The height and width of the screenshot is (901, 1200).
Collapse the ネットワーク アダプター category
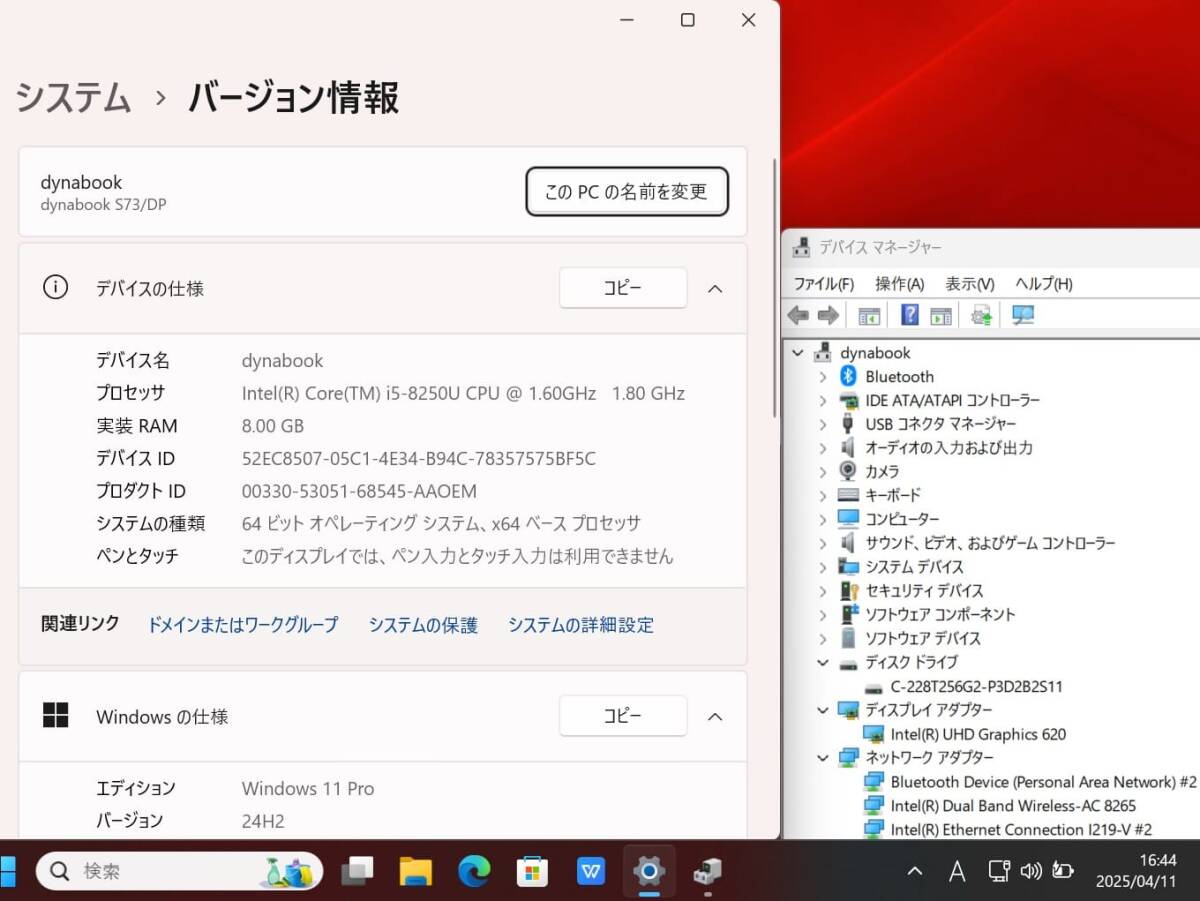(x=823, y=758)
